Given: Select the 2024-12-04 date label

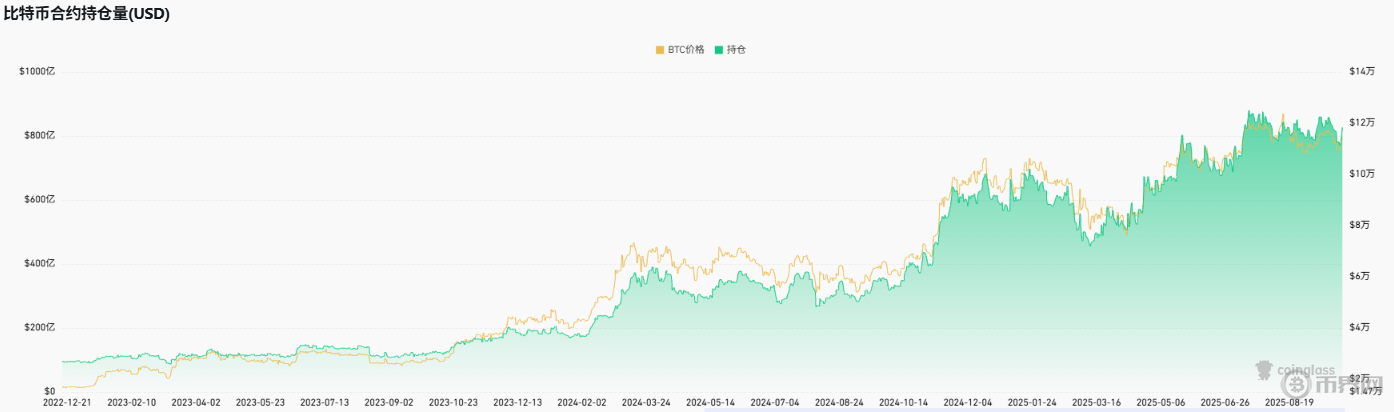Looking at the screenshot, I should click(x=966, y=403).
